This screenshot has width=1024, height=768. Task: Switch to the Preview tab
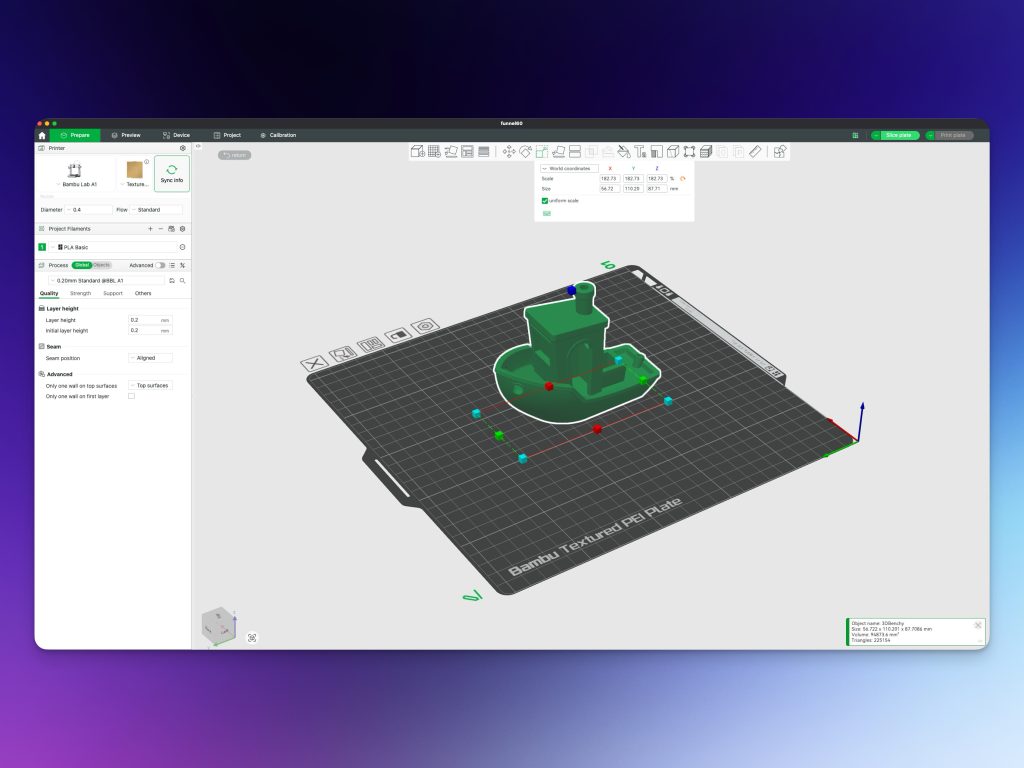[126, 135]
